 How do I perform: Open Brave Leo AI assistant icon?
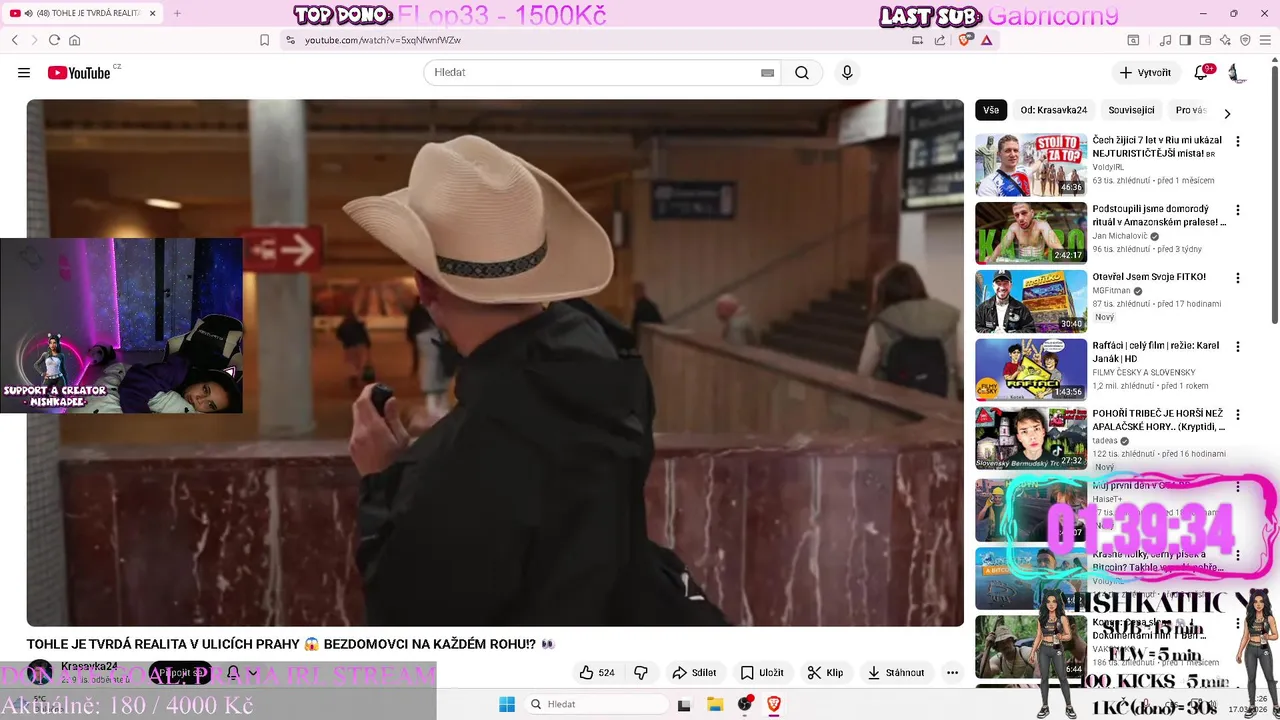tap(1225, 40)
